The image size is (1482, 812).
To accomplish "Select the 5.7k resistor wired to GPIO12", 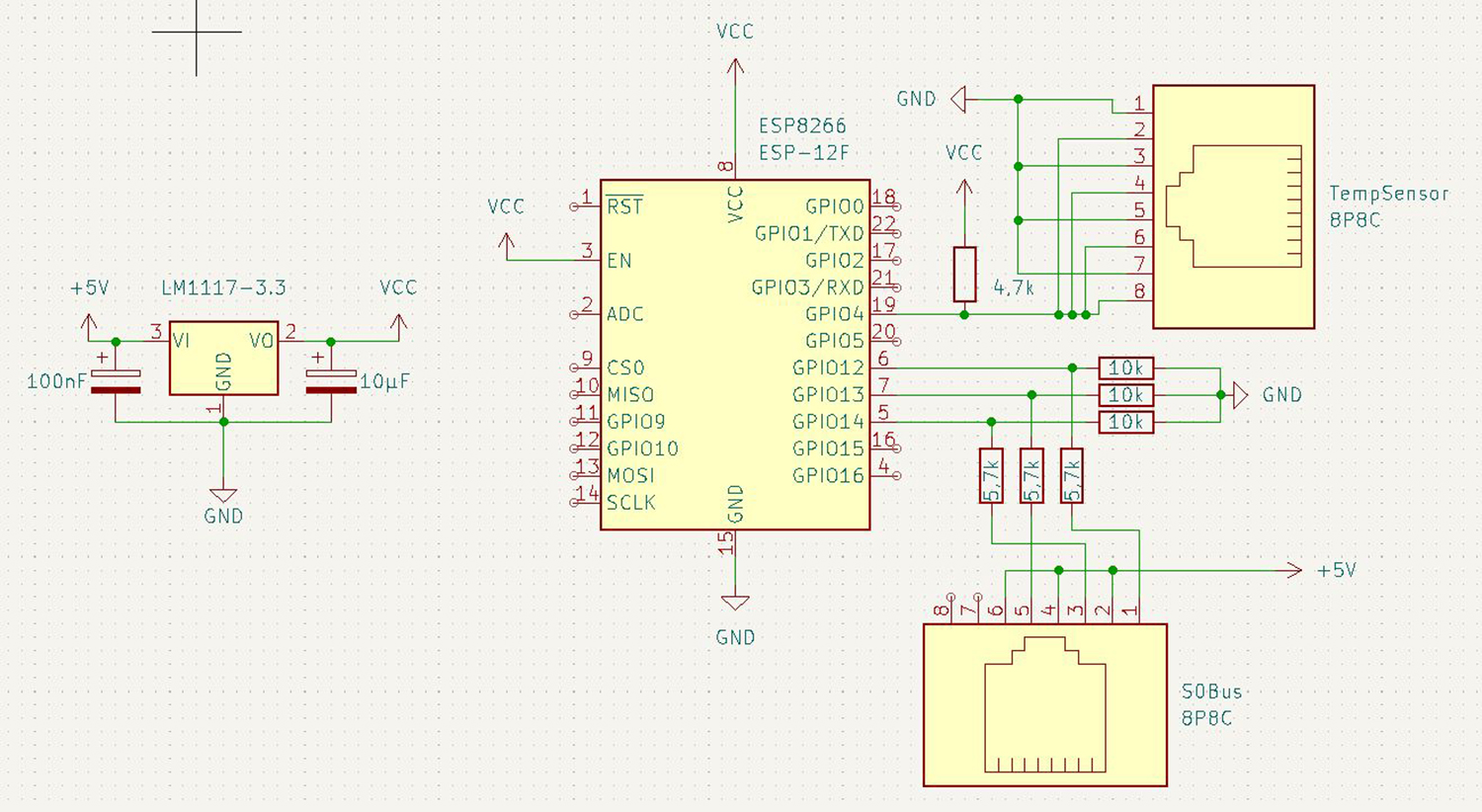I will (x=1072, y=475).
